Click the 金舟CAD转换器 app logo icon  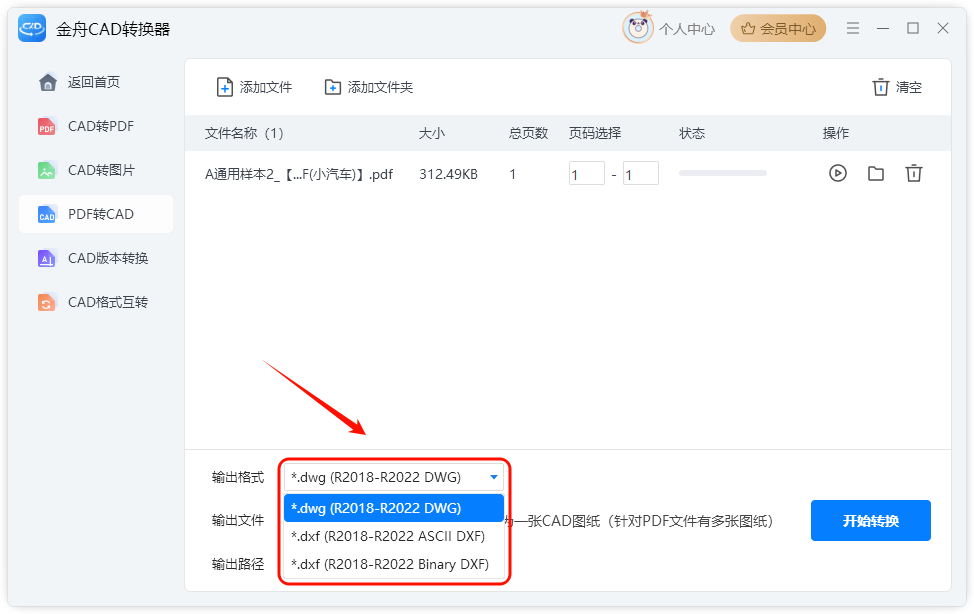[x=32, y=29]
